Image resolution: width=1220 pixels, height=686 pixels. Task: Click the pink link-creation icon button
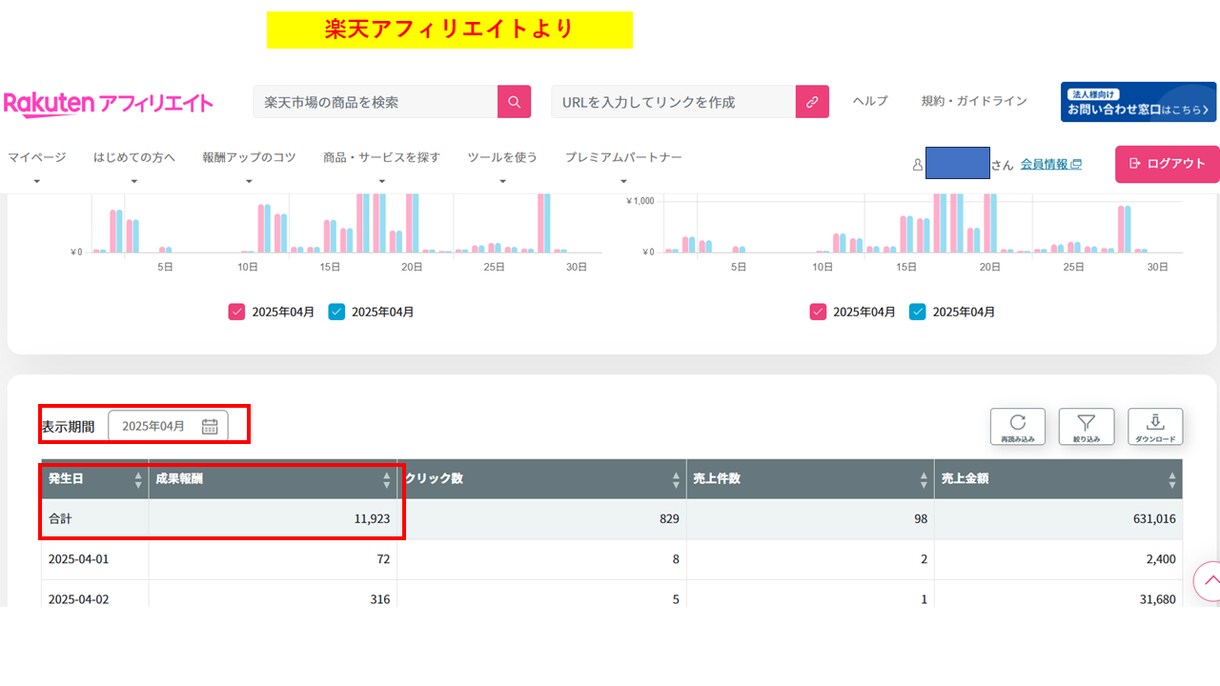[x=812, y=102]
